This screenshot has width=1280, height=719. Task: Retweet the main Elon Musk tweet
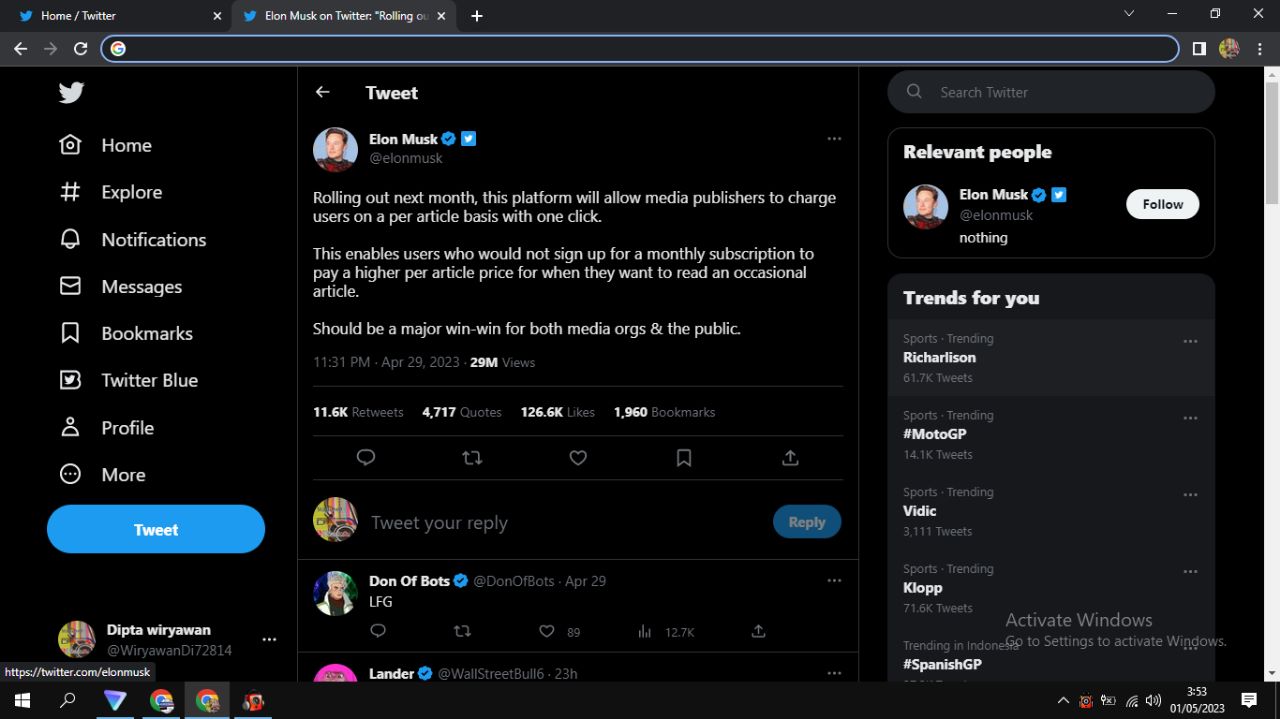coord(472,457)
